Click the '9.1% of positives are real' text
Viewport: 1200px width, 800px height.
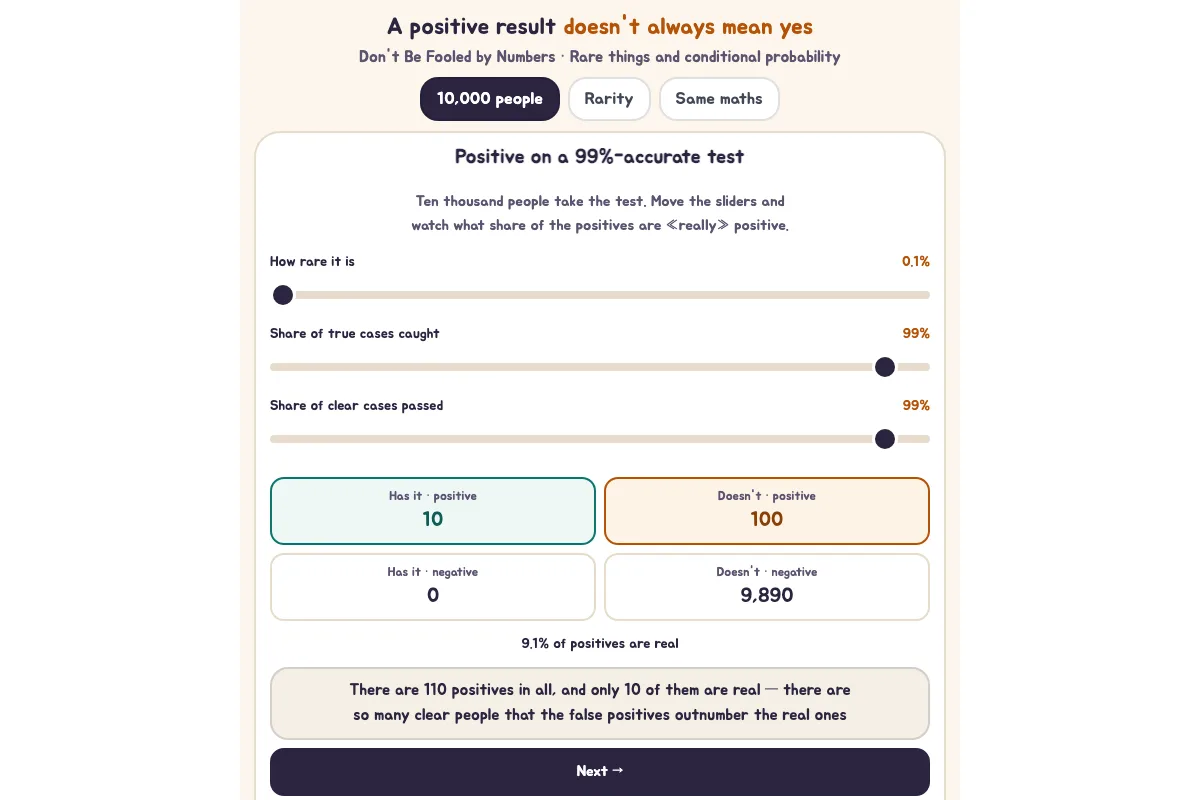coord(600,644)
